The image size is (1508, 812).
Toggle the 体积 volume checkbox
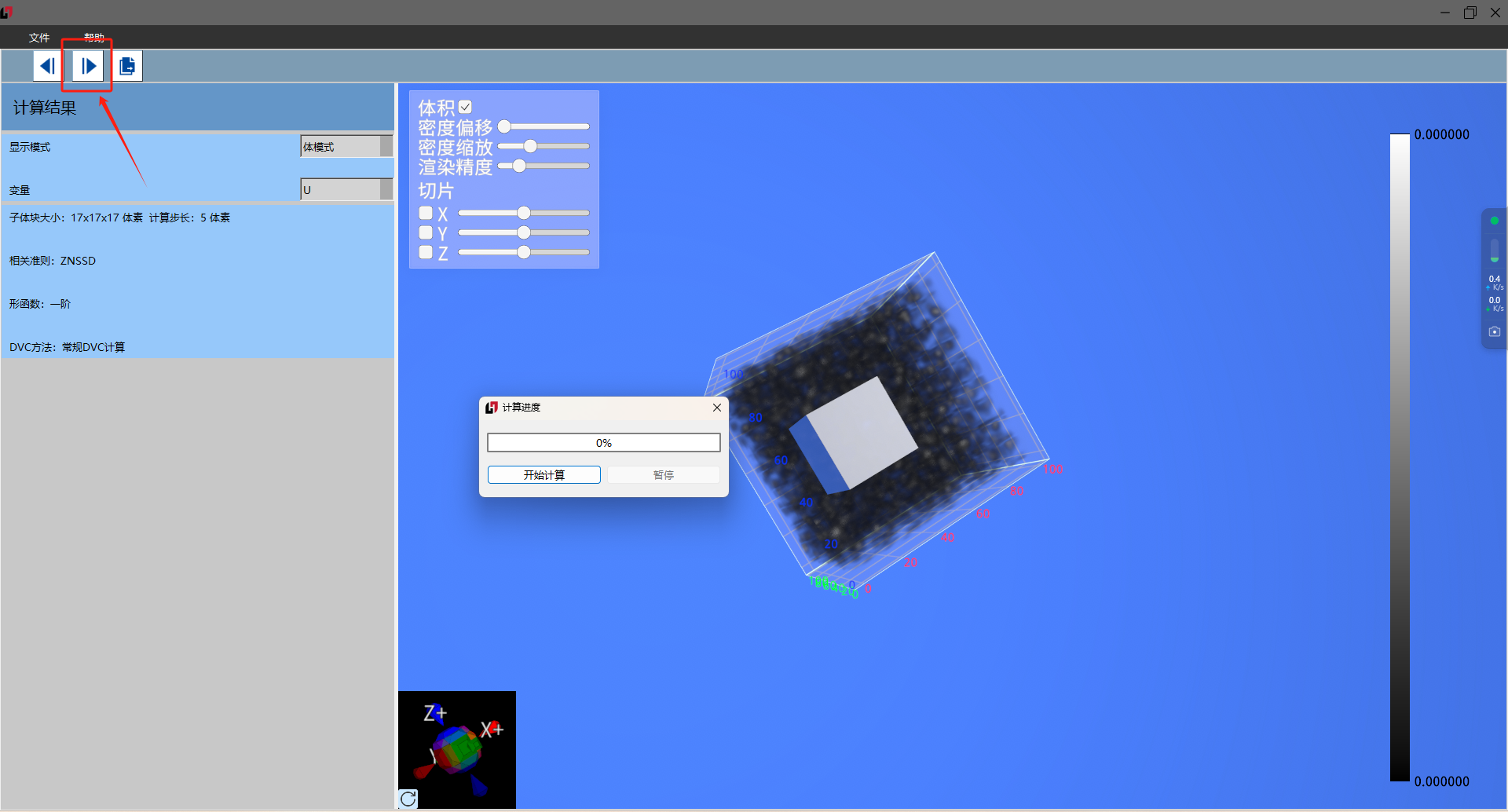(x=465, y=107)
